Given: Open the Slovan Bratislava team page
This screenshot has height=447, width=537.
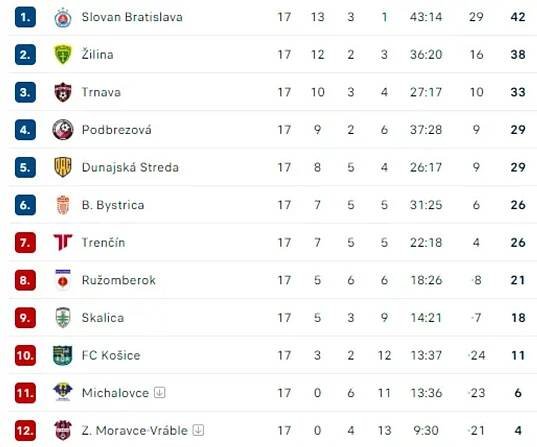Looking at the screenshot, I should pos(132,17).
